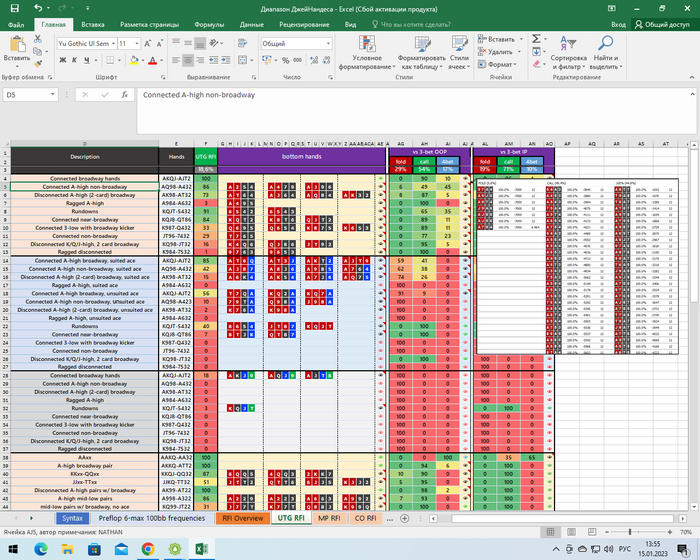Image resolution: width=700 pixels, height=560 pixels.
Task: Click the Clear eraser icon
Action: coord(537,64)
